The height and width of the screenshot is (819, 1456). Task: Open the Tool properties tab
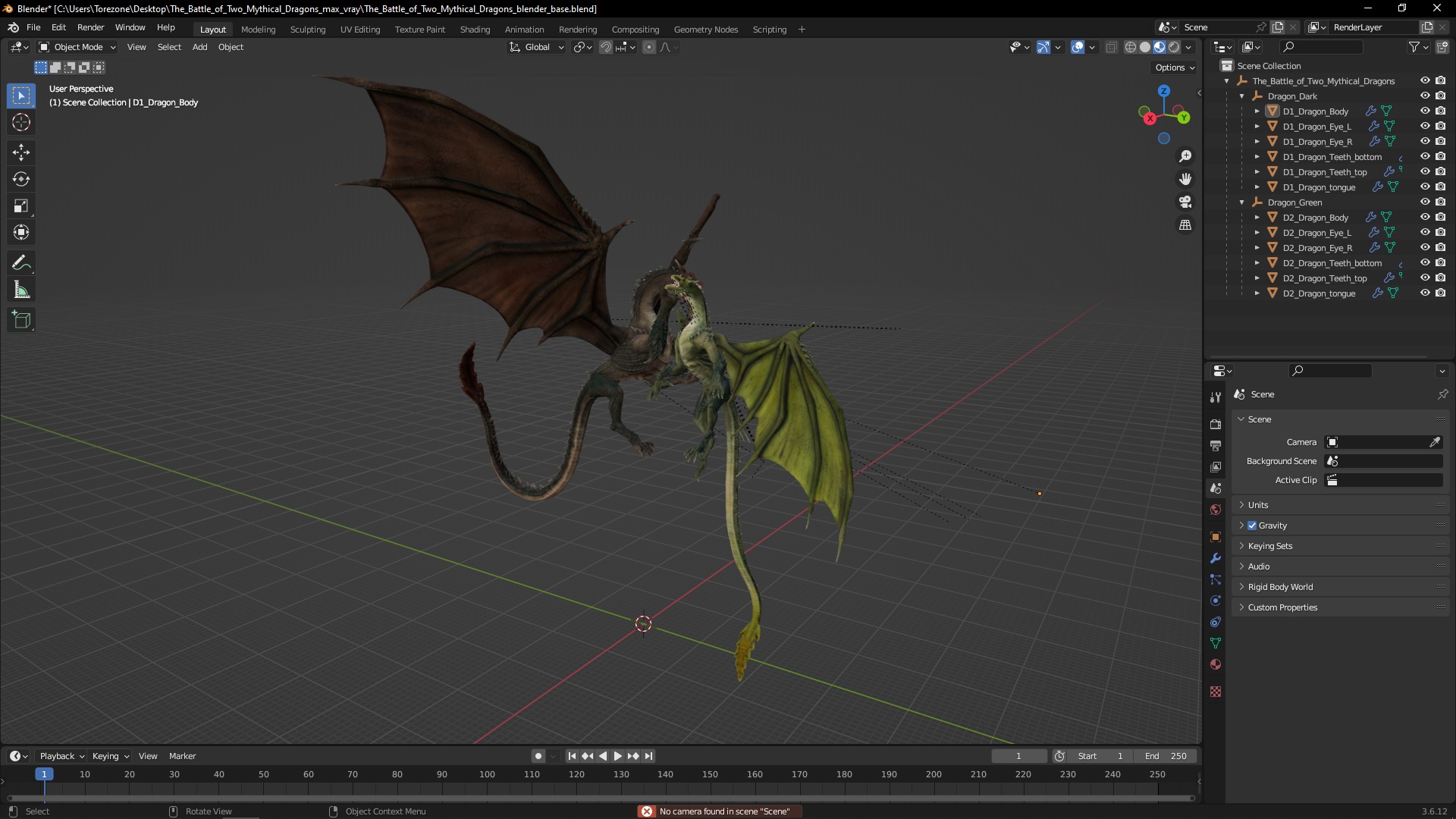point(1216,397)
